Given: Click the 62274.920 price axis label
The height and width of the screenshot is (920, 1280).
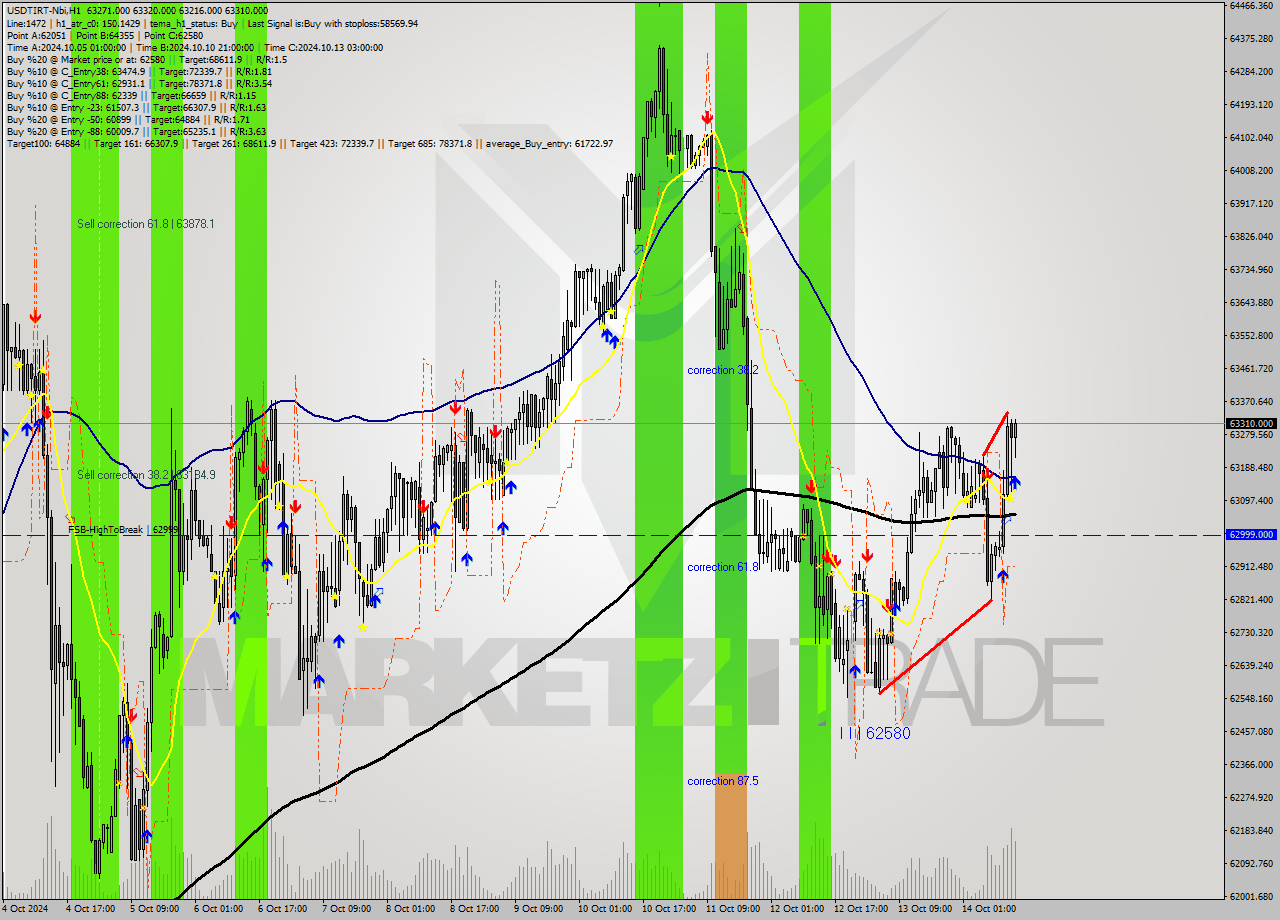Looking at the screenshot, I should 1250,797.
